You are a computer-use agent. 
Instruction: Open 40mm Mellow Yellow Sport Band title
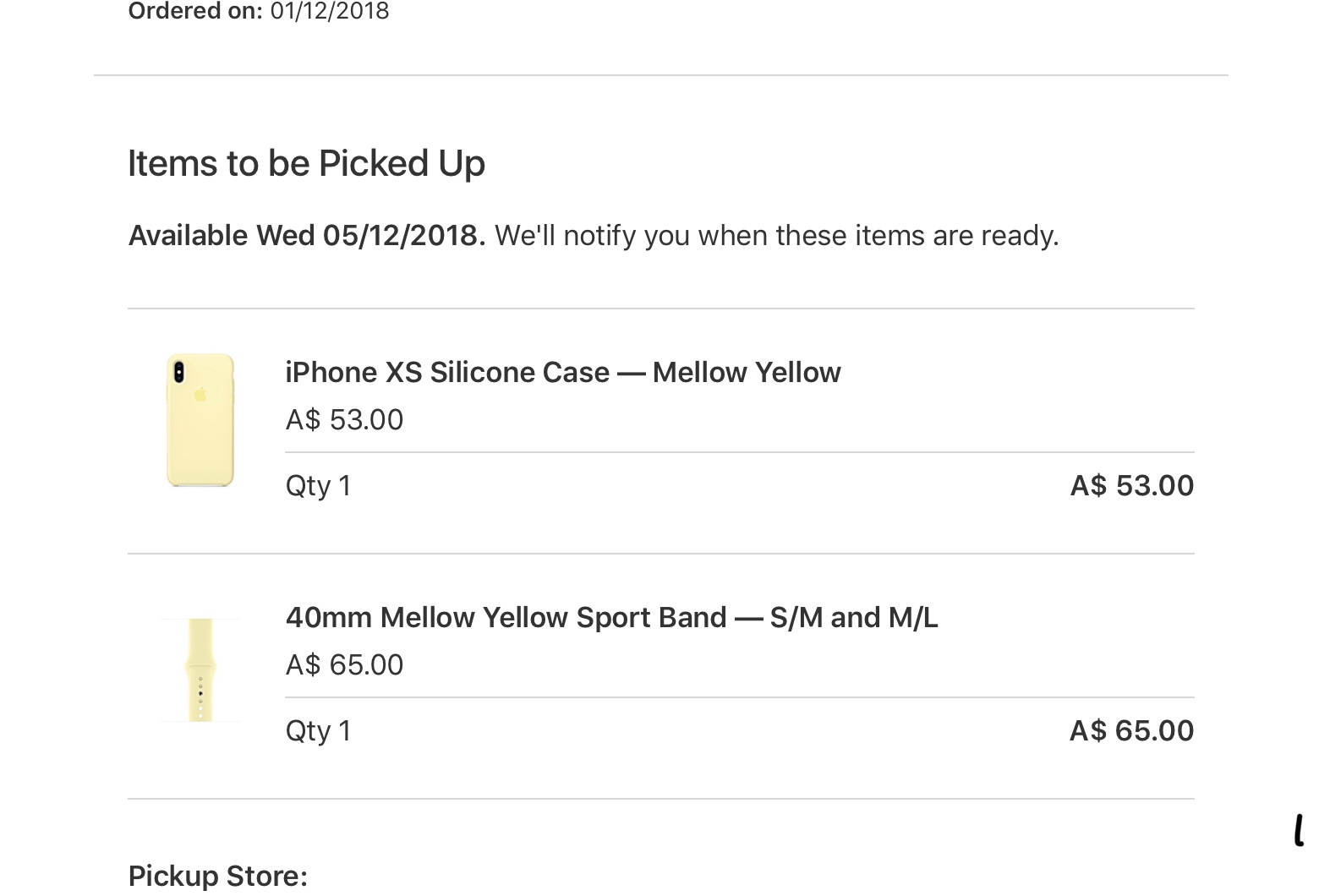pyautogui.click(x=611, y=617)
